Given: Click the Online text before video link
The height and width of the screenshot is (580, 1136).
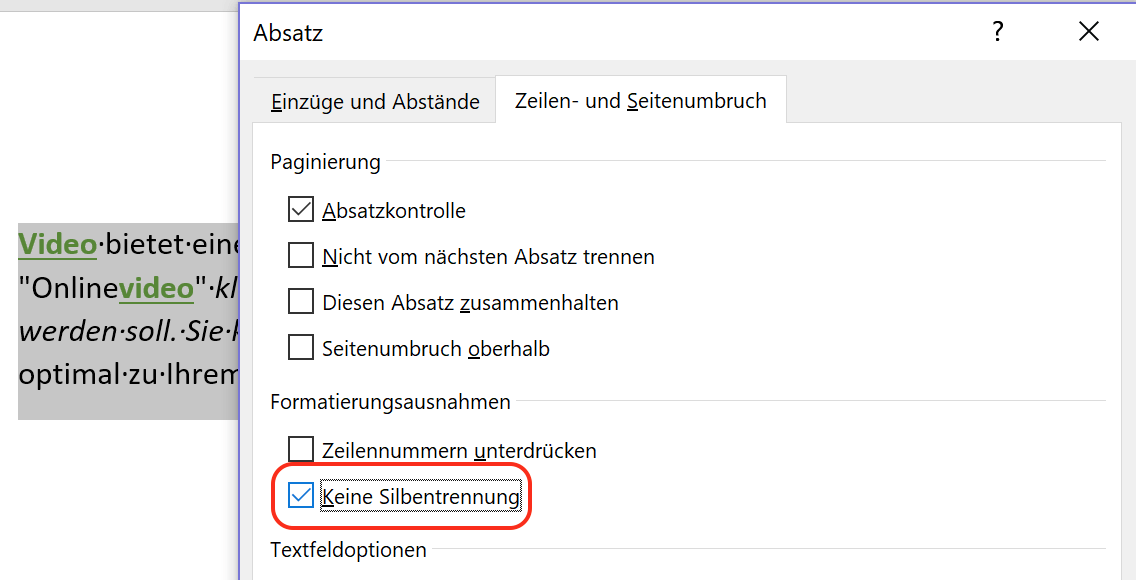Looking at the screenshot, I should click(75, 288).
